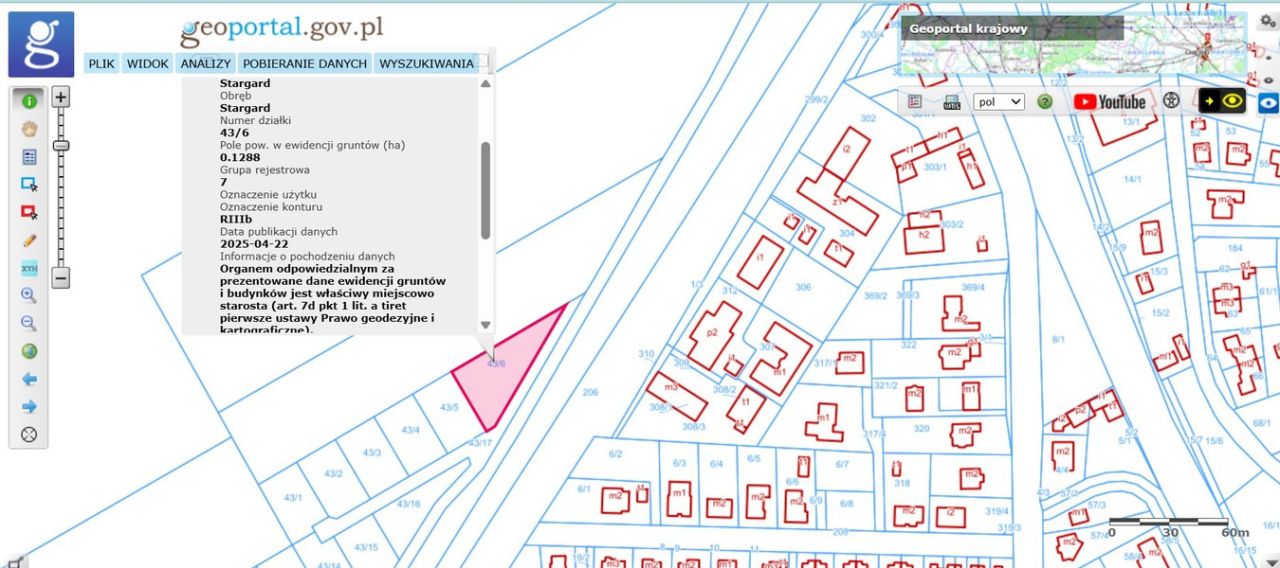Click the zoom level slider handle
The height and width of the screenshot is (568, 1280).
pyautogui.click(x=61, y=146)
